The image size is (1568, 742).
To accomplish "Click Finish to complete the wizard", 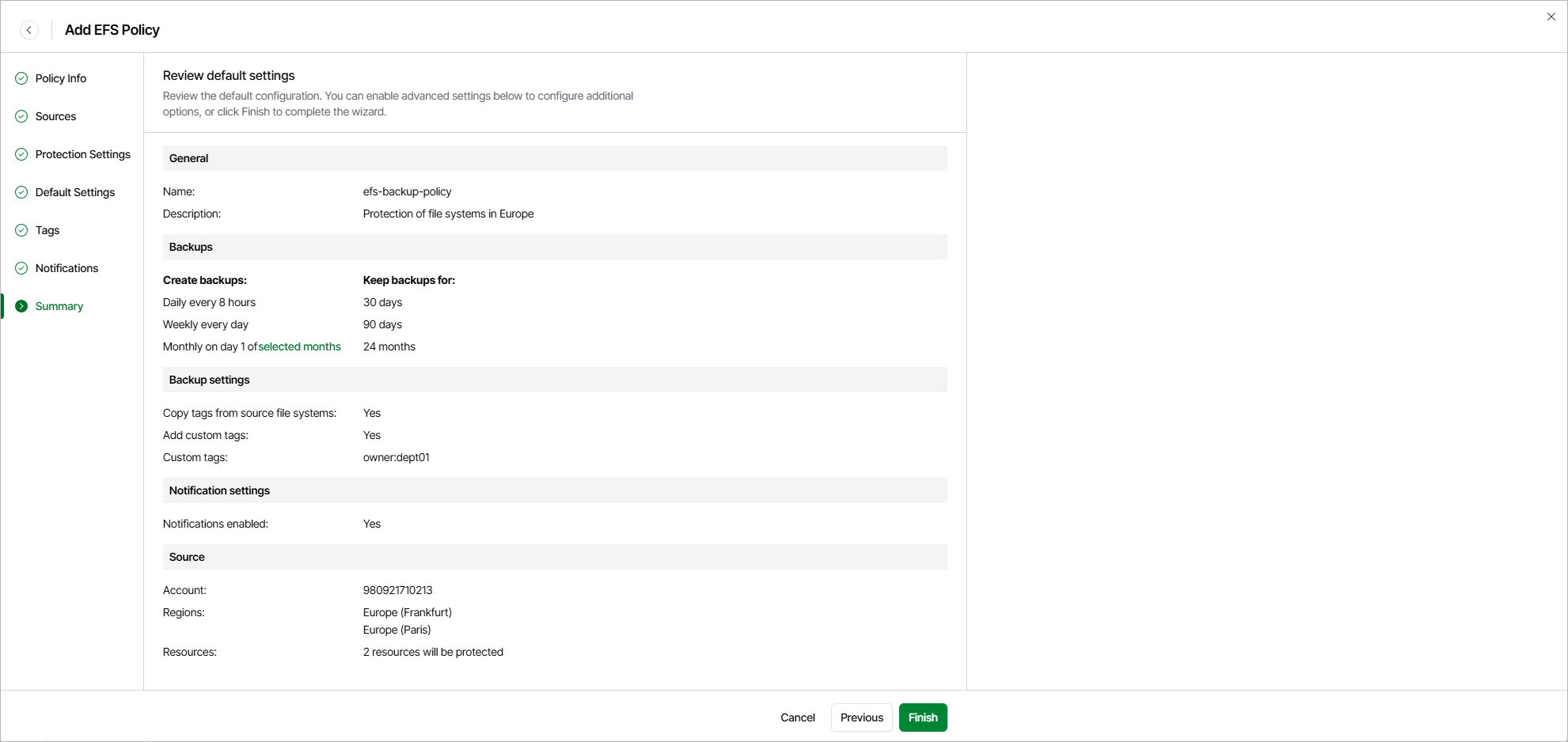I will click(923, 717).
